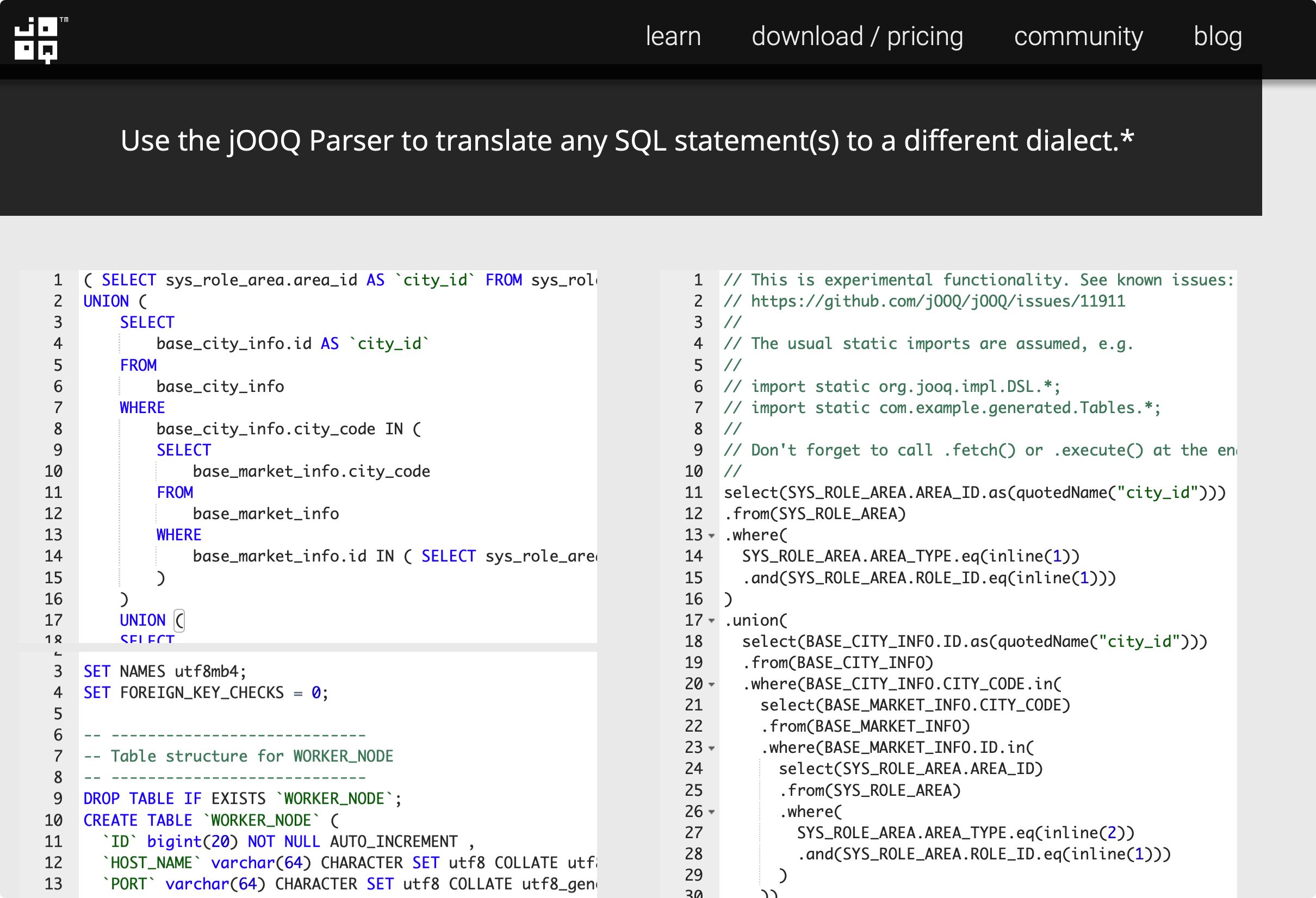Click the SET NAMES utf8mb4 line

[165, 671]
